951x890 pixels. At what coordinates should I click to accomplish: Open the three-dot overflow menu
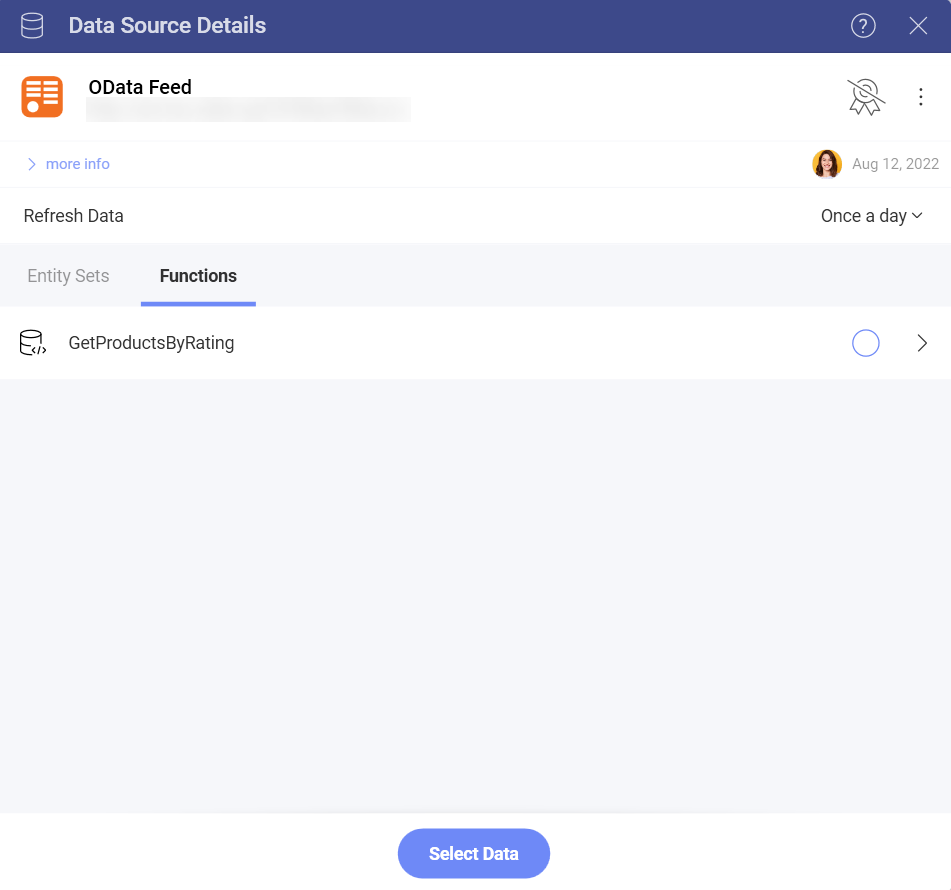click(x=921, y=96)
